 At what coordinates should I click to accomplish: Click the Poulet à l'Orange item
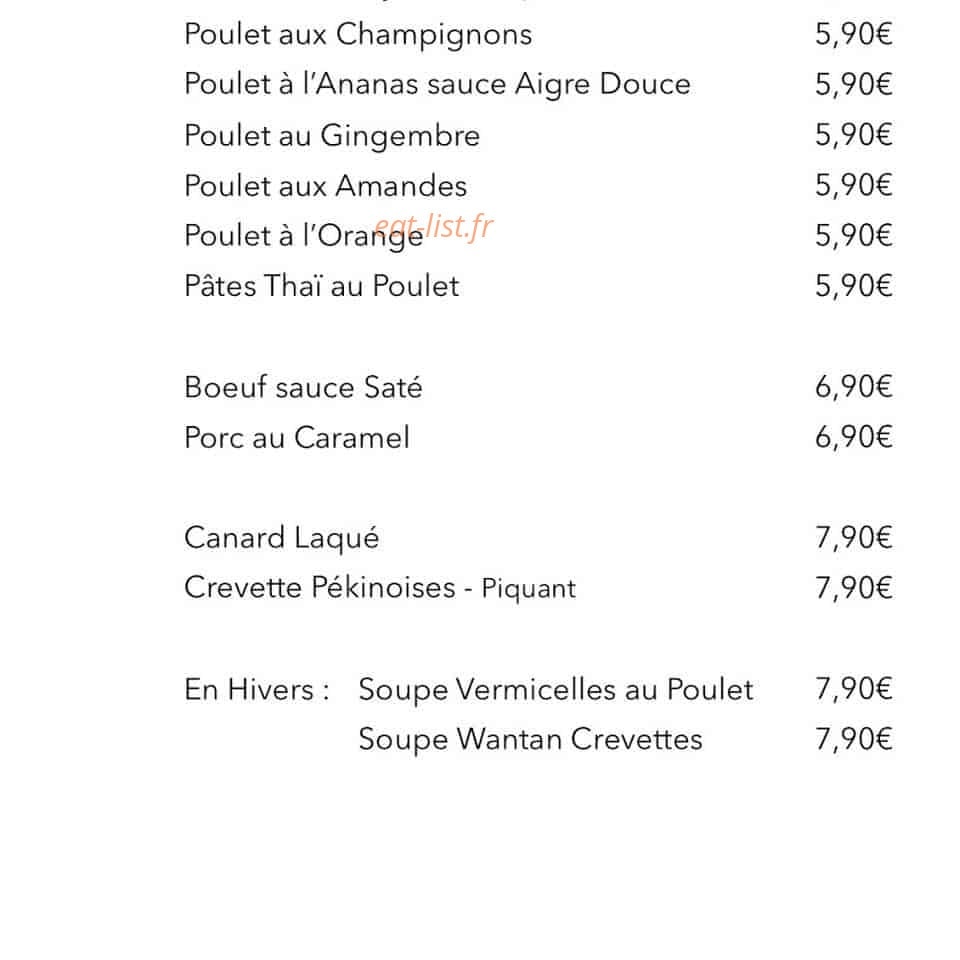[304, 236]
